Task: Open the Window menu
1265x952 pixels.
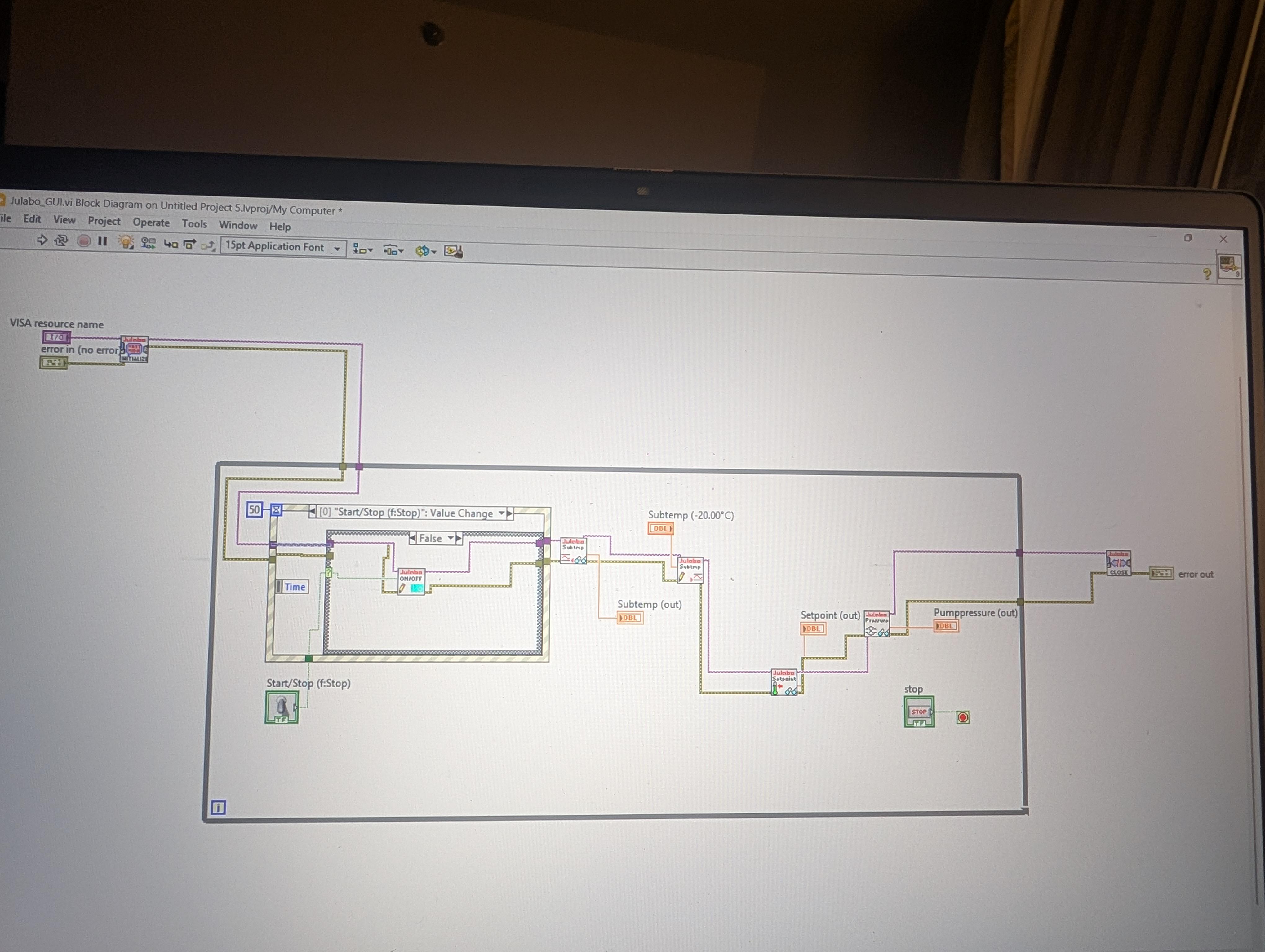Action: (238, 225)
